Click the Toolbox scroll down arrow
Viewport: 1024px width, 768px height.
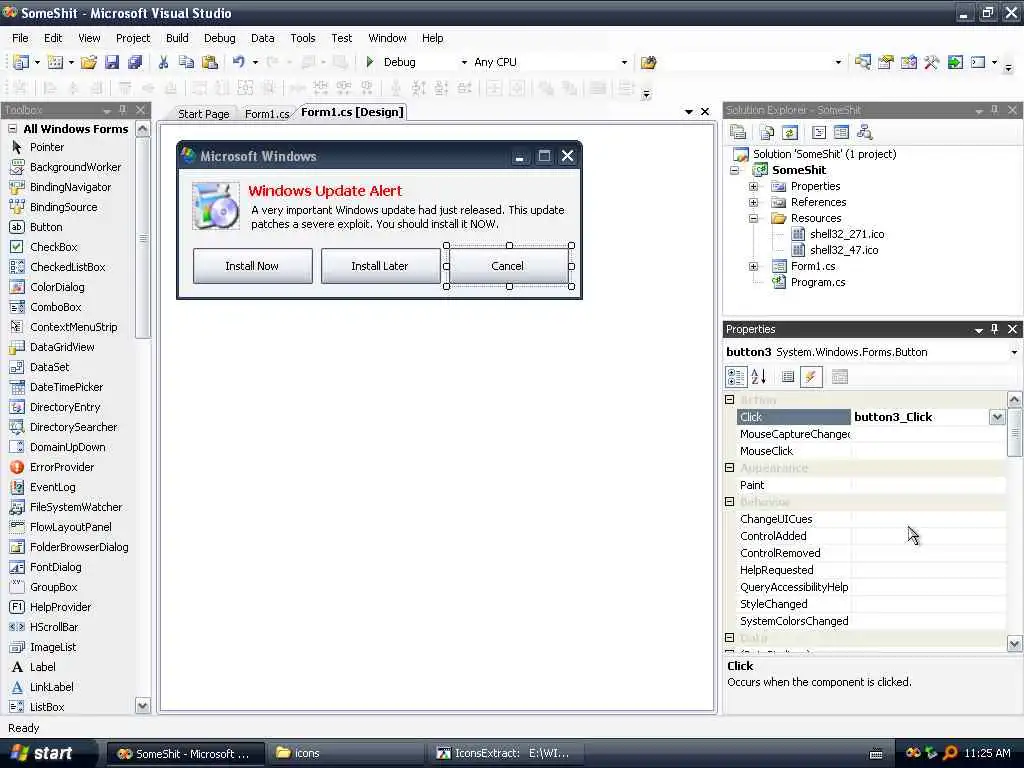click(x=142, y=706)
